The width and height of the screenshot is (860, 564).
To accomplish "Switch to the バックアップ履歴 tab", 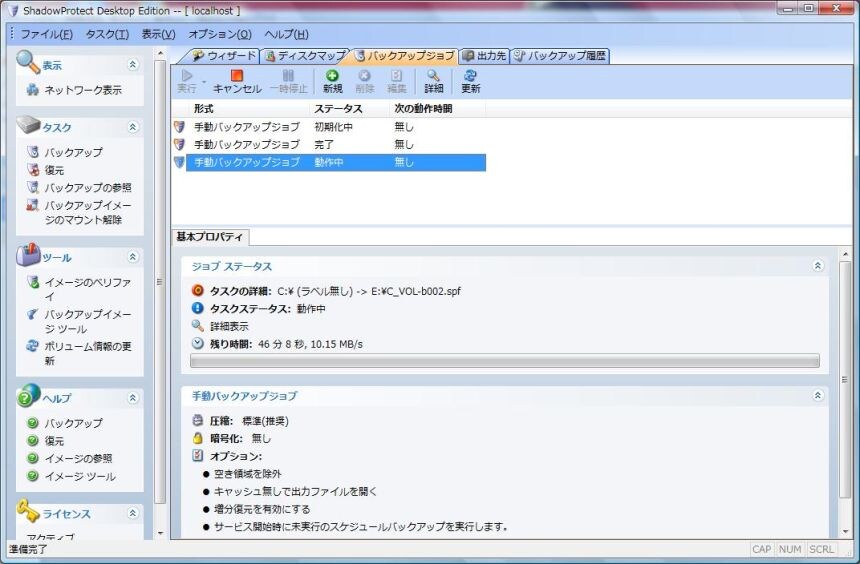I will click(x=559, y=56).
